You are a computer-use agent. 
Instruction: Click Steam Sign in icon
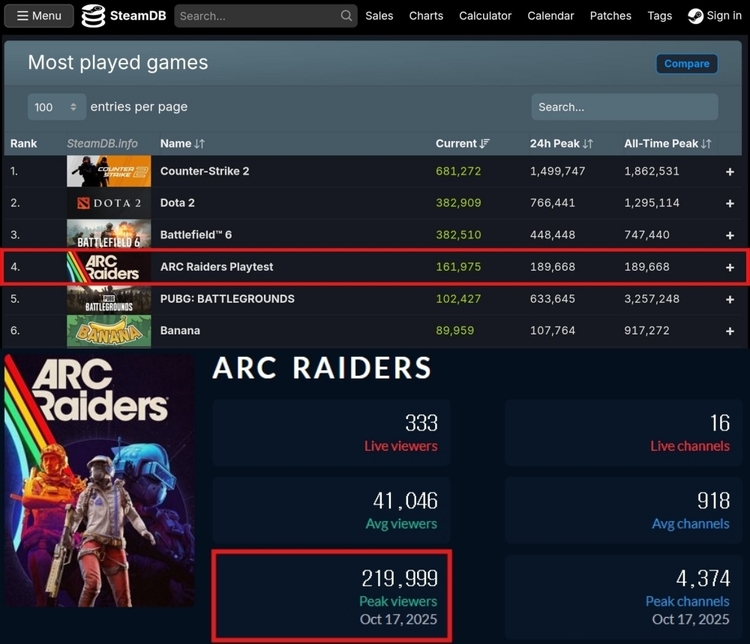coord(695,16)
